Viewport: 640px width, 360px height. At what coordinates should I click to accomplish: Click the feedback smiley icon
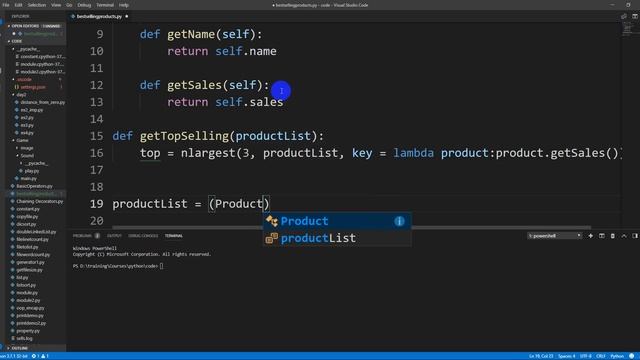pos(632,356)
